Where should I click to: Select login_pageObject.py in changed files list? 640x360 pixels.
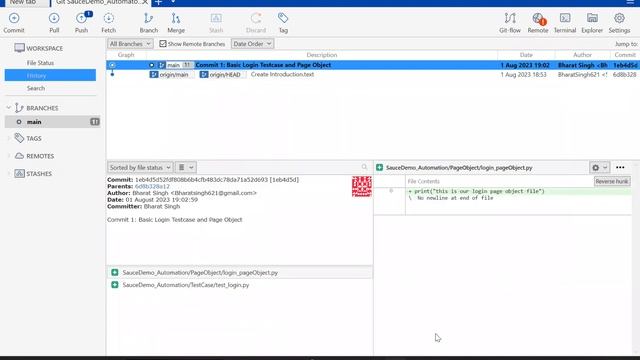point(240,272)
